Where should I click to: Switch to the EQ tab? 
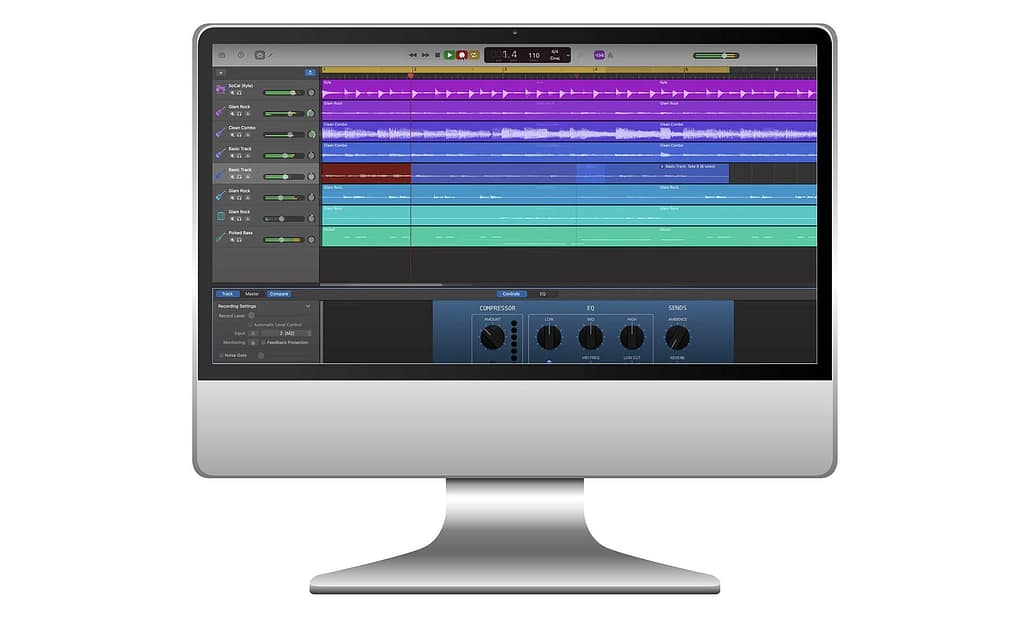pyautogui.click(x=543, y=294)
